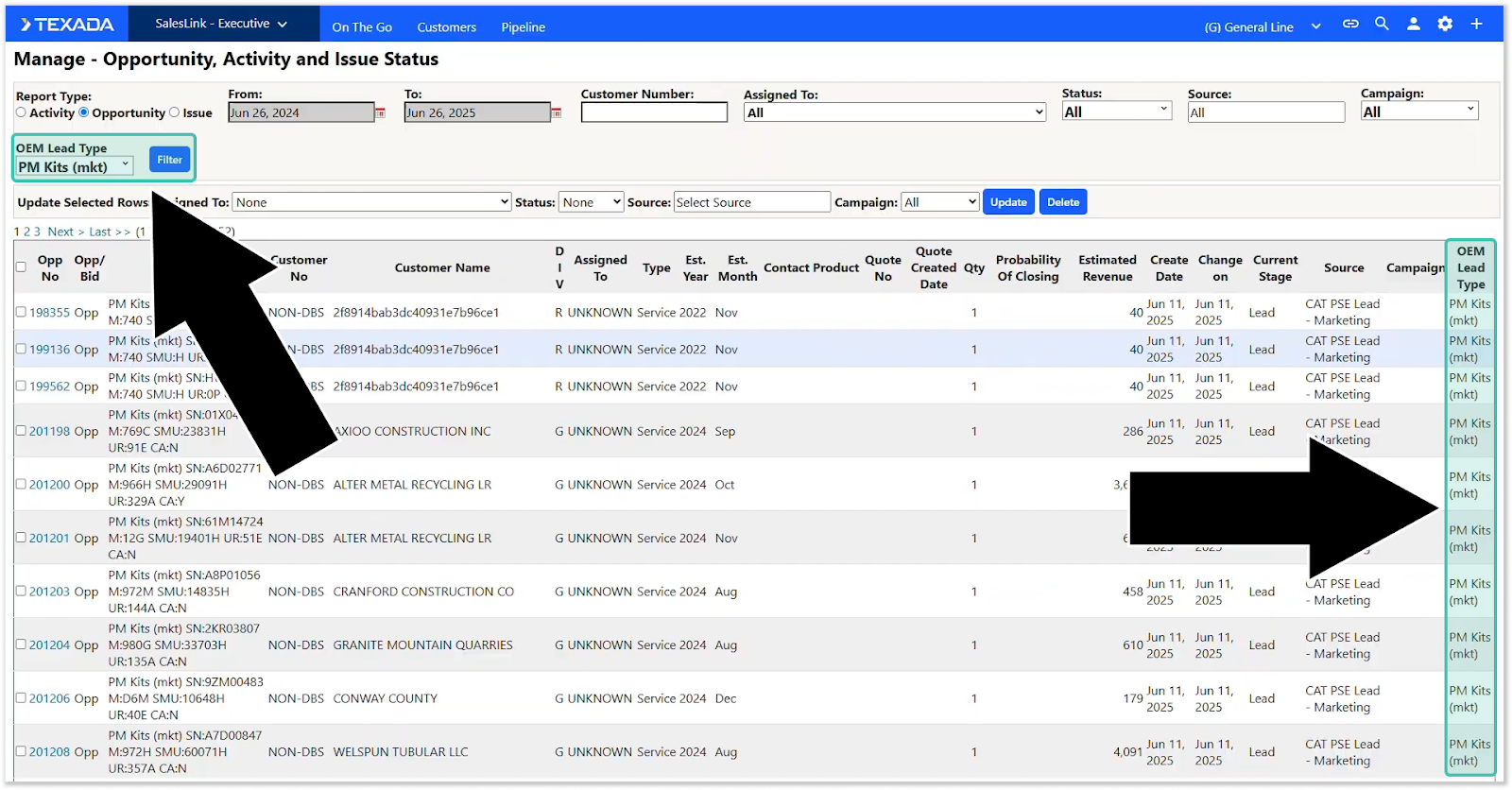Screen dimensions: 1512x790
Task: Open the Customers menu
Action: (447, 27)
